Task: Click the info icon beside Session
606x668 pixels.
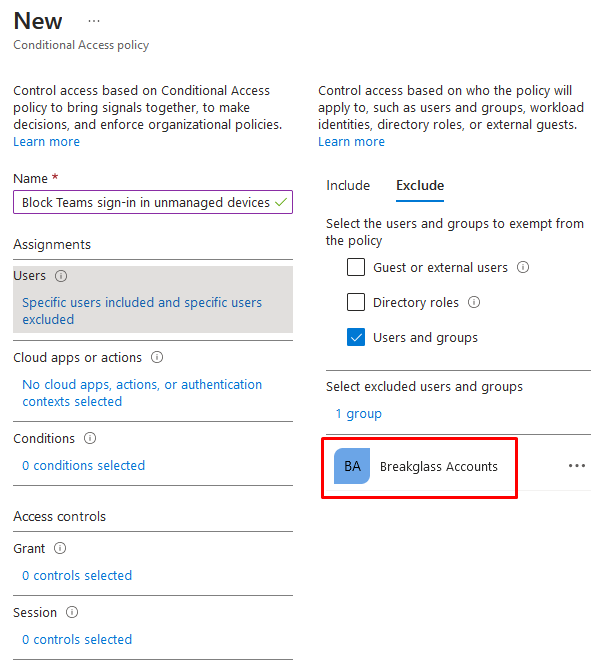Action: click(x=72, y=612)
